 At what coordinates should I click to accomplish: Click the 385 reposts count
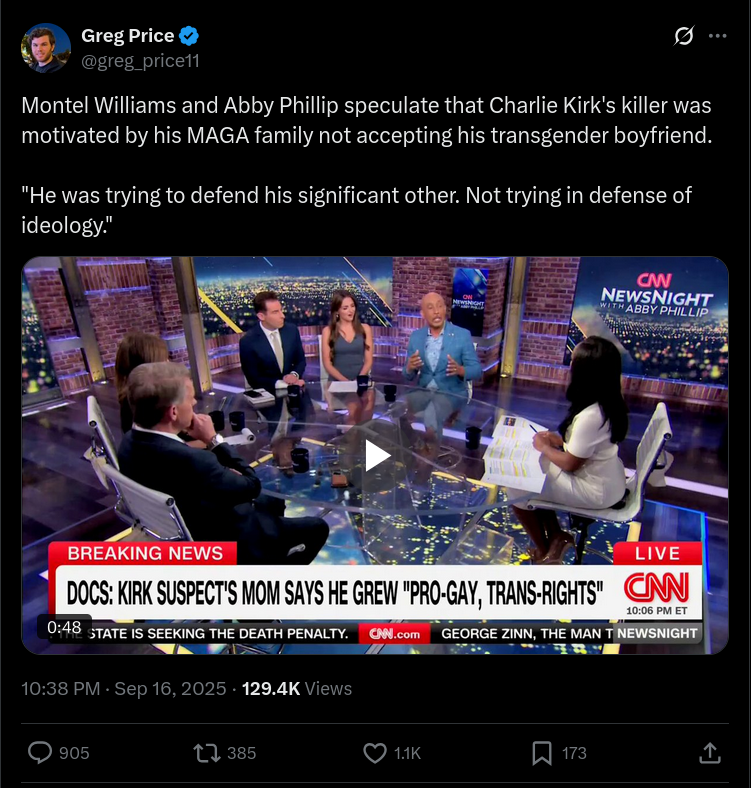pos(241,753)
